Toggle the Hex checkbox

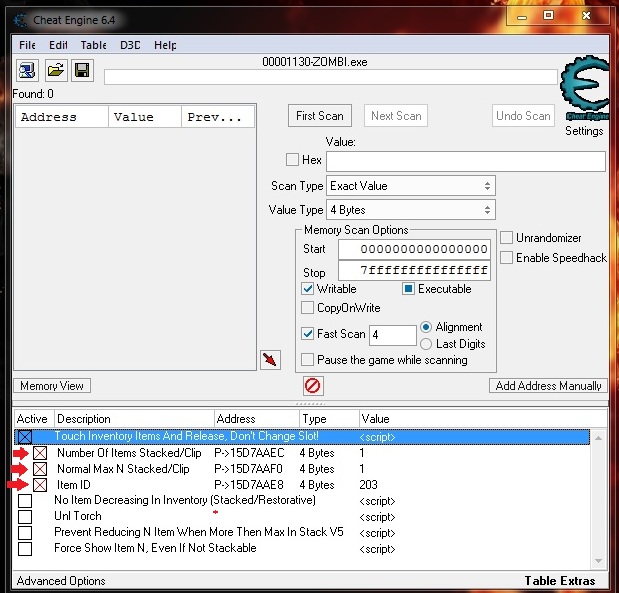pyautogui.click(x=292, y=160)
